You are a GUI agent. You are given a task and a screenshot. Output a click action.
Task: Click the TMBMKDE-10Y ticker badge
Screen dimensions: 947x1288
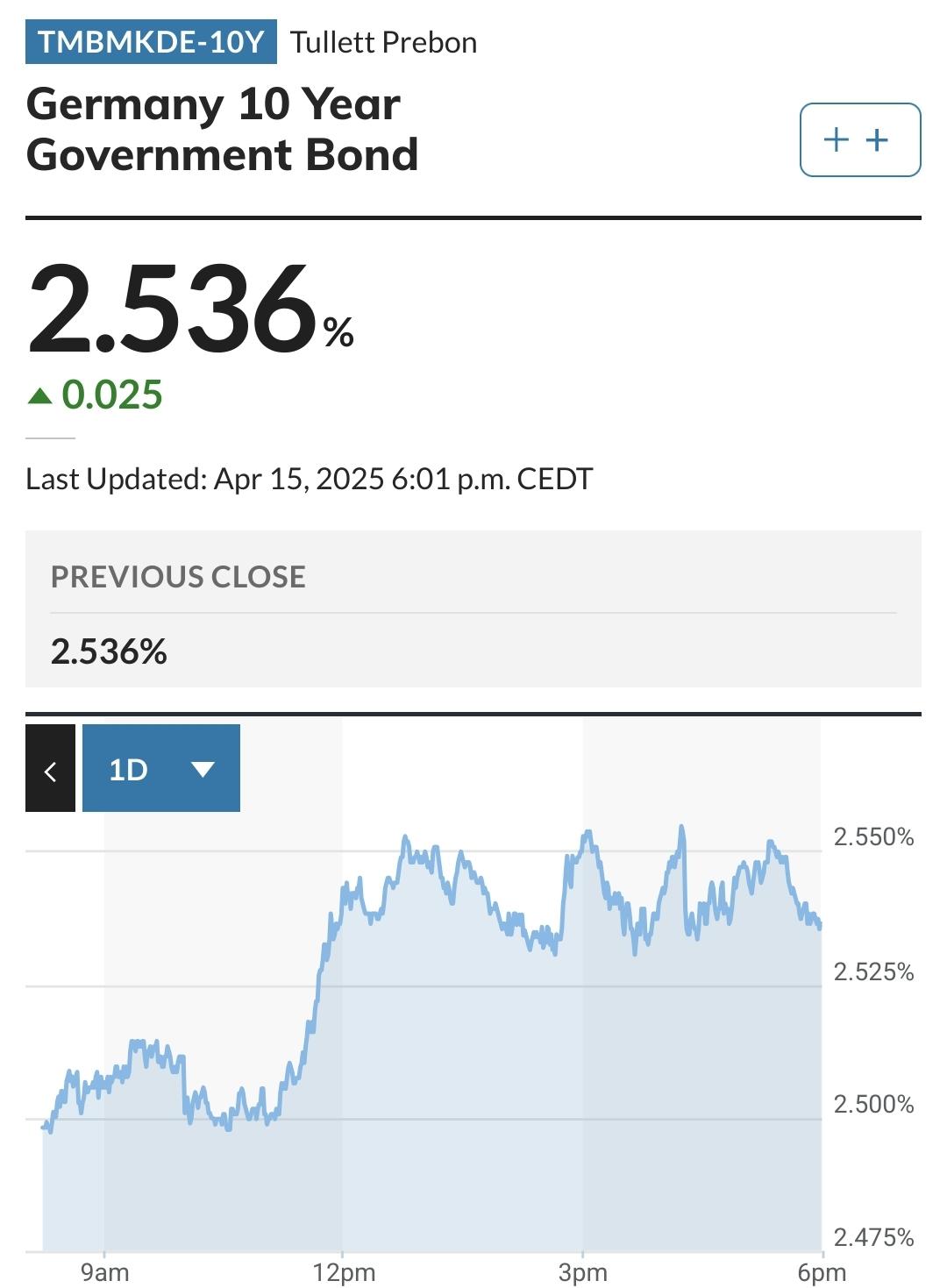coord(151,42)
